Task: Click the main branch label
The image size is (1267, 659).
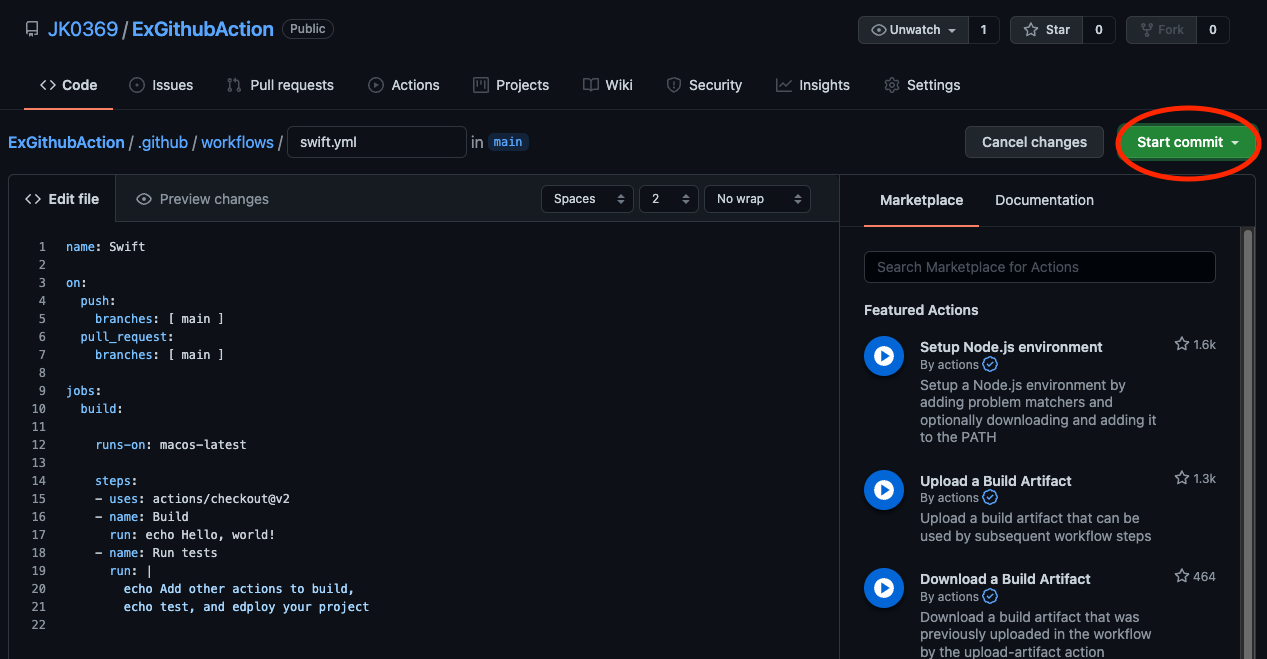Action: click(508, 142)
